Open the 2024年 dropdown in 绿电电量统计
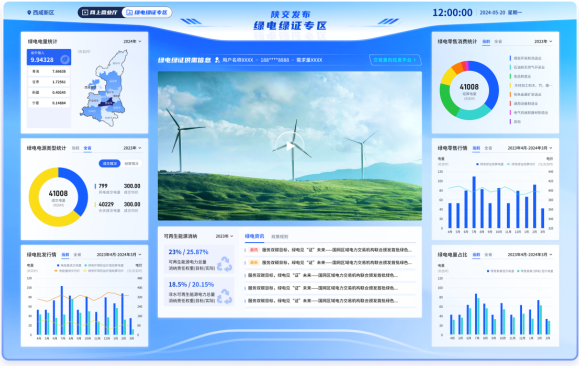This screenshot has height=366, width=579. point(132,41)
